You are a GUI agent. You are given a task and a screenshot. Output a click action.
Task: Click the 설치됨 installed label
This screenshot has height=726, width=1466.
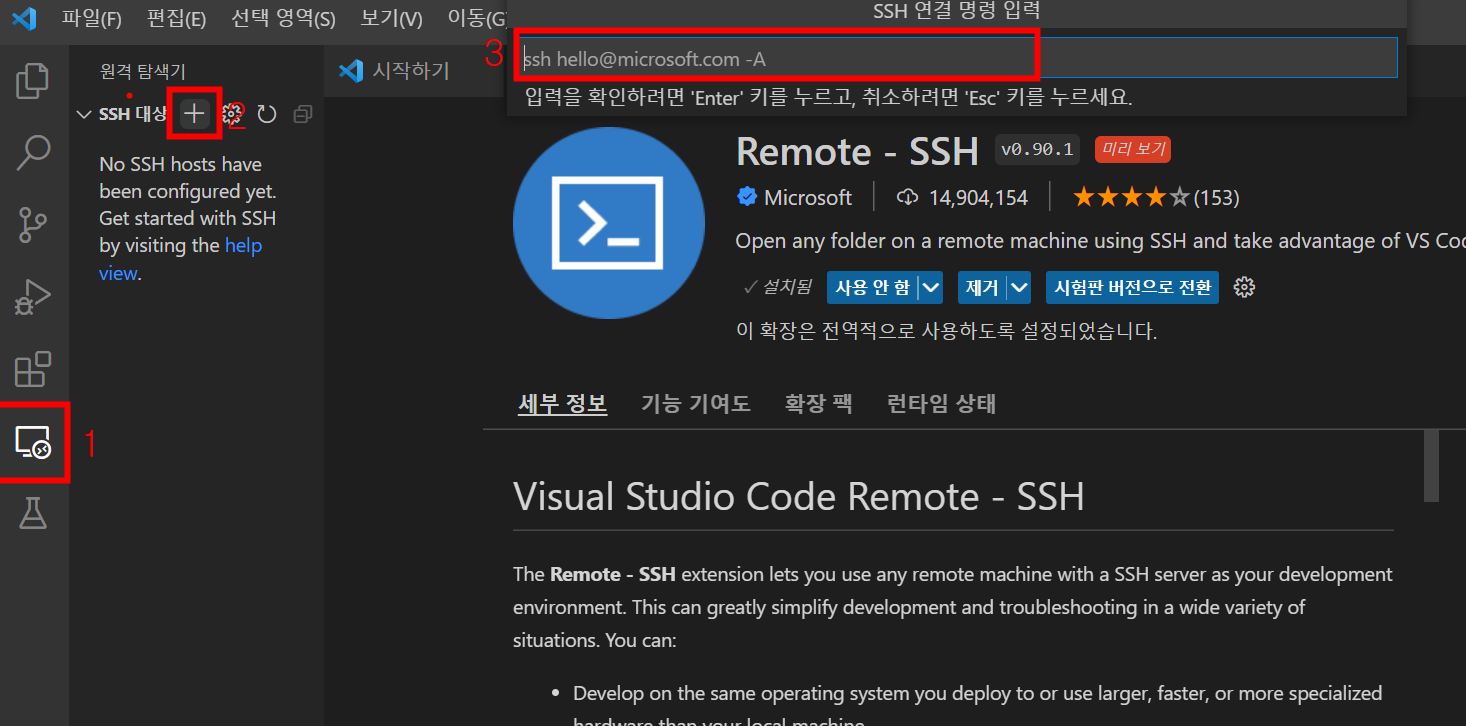point(778,288)
